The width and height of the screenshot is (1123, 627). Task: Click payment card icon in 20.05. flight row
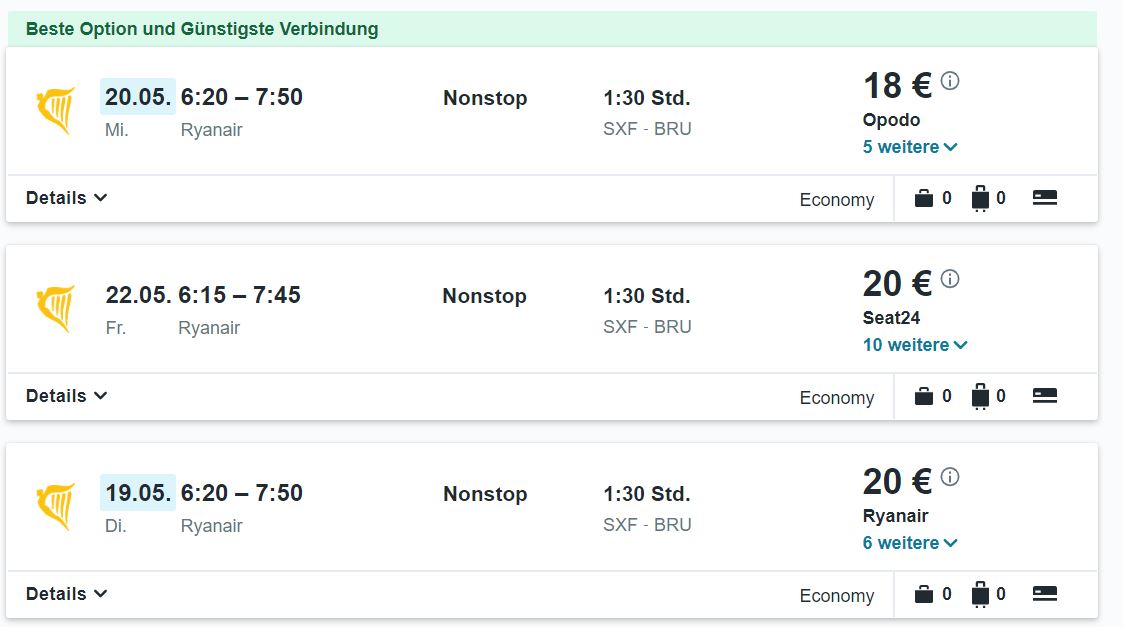(1045, 198)
